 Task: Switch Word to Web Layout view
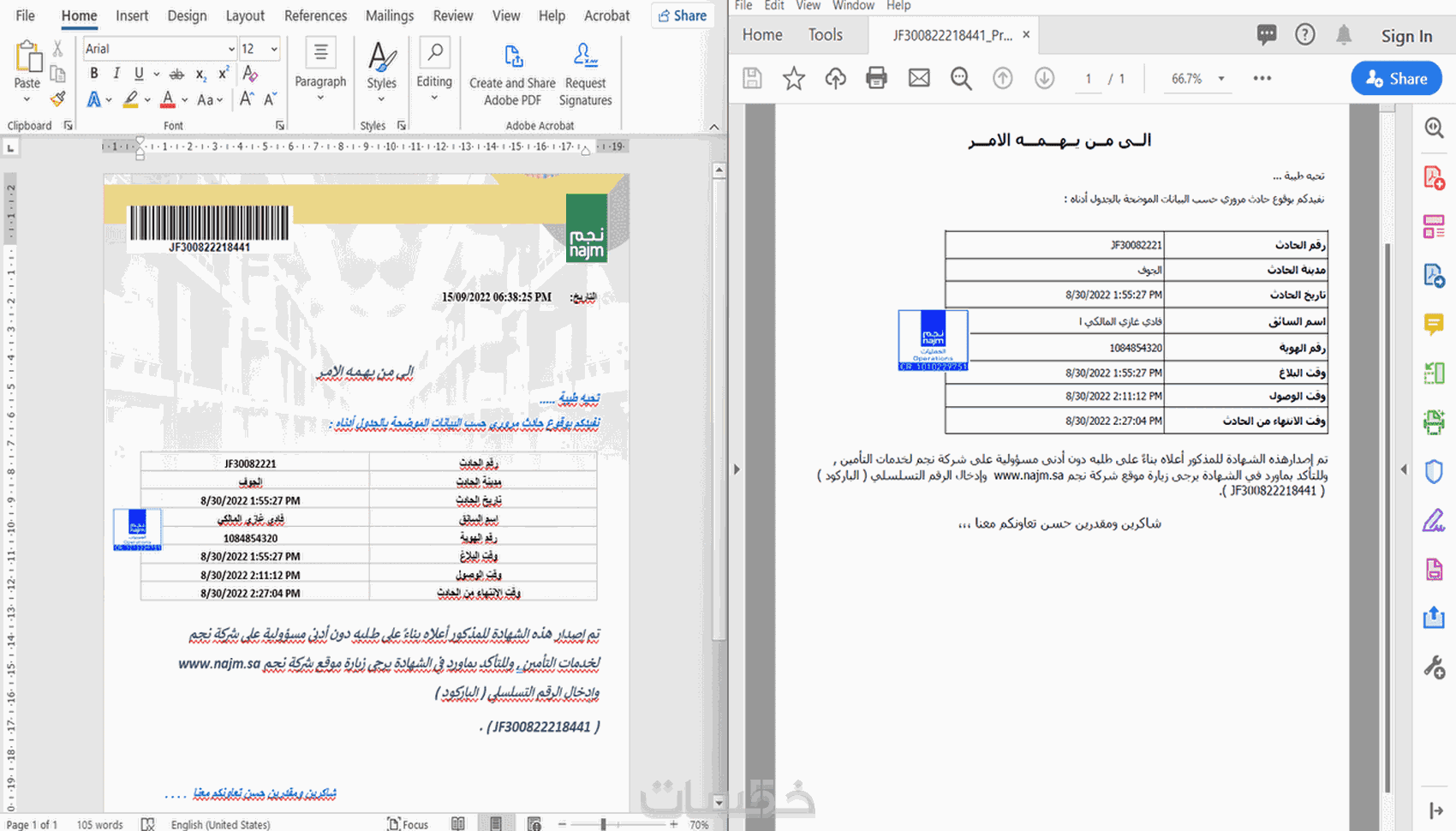534,824
